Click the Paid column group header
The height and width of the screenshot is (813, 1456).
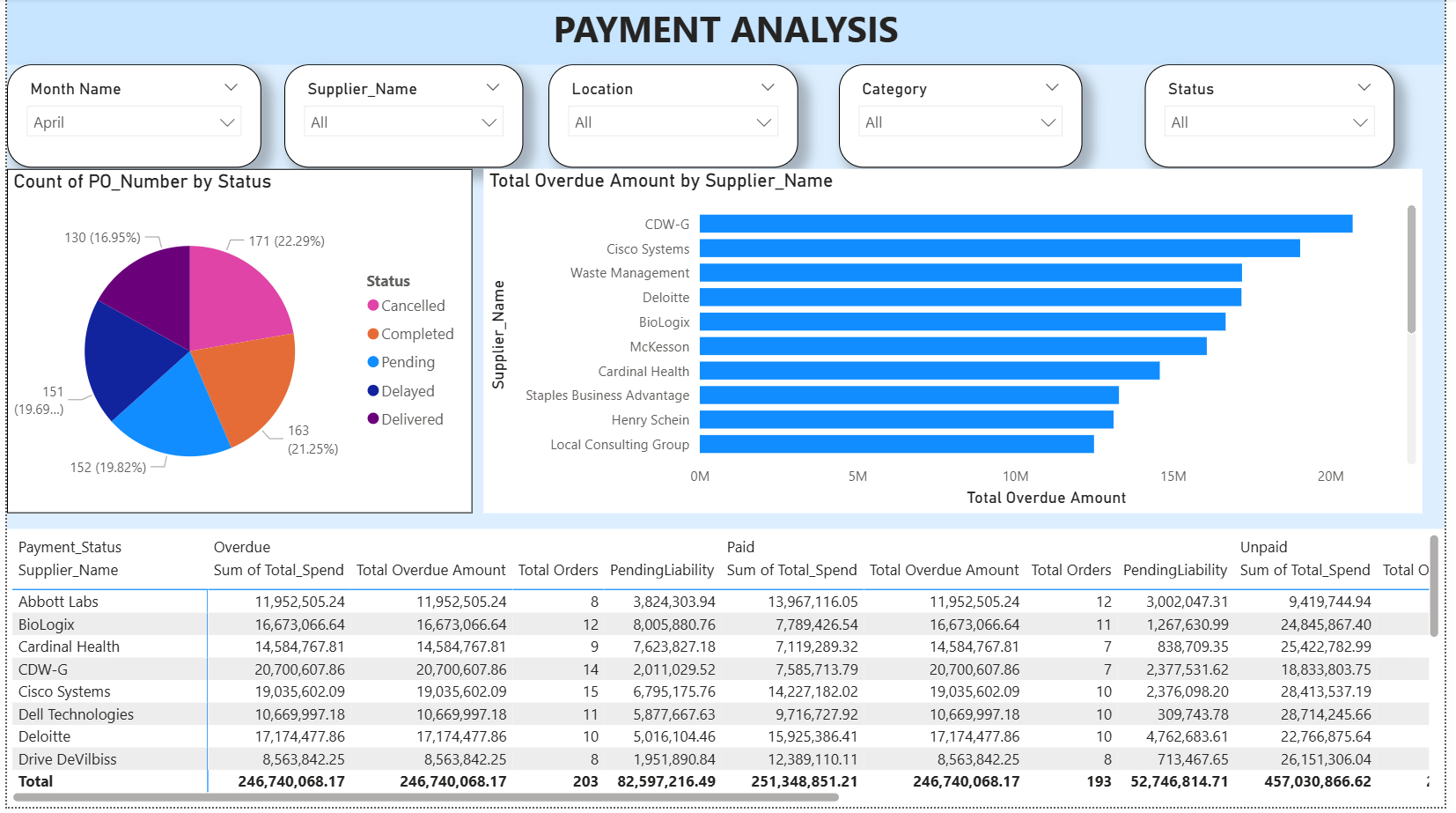740,547
